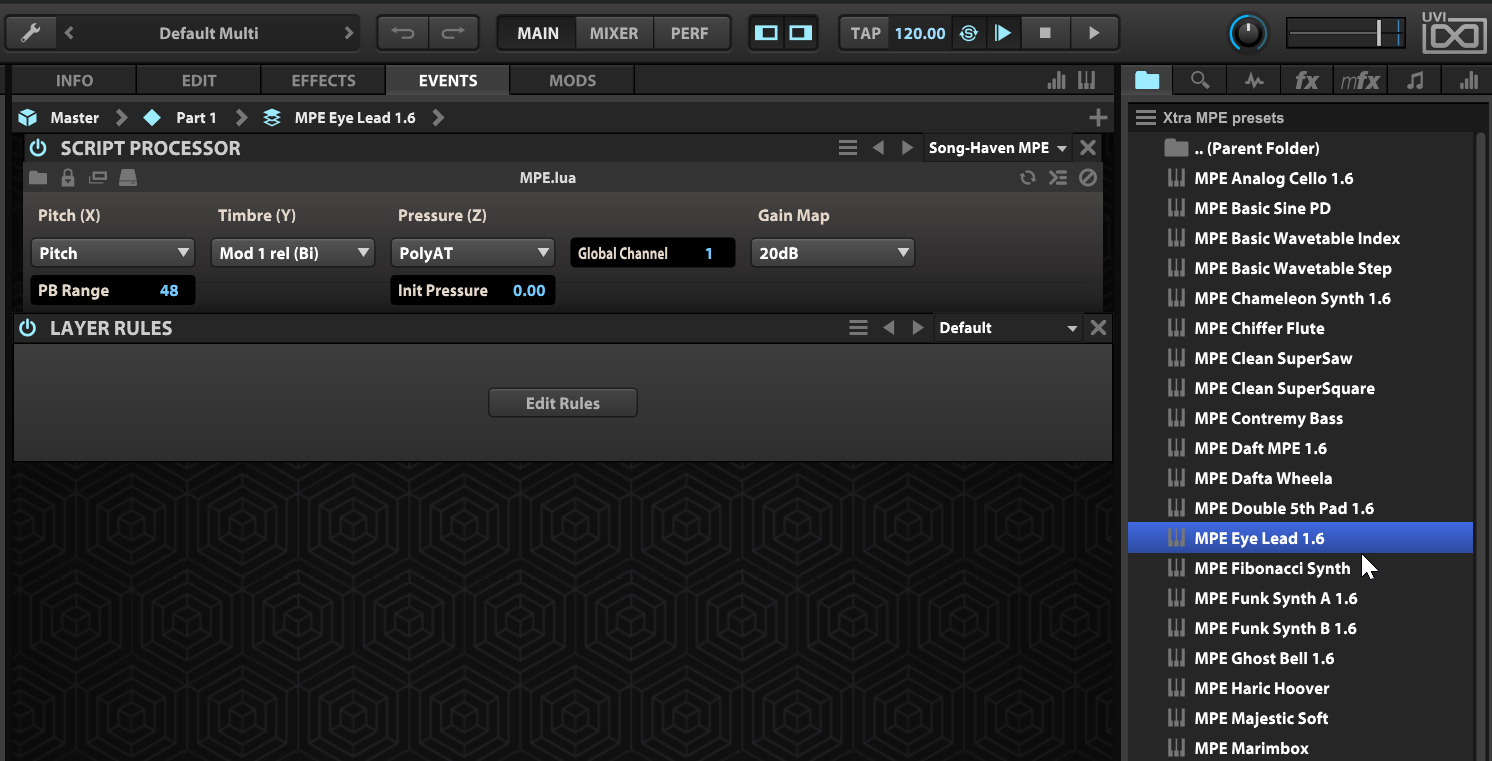Adjust the master volume knob

(1247, 33)
